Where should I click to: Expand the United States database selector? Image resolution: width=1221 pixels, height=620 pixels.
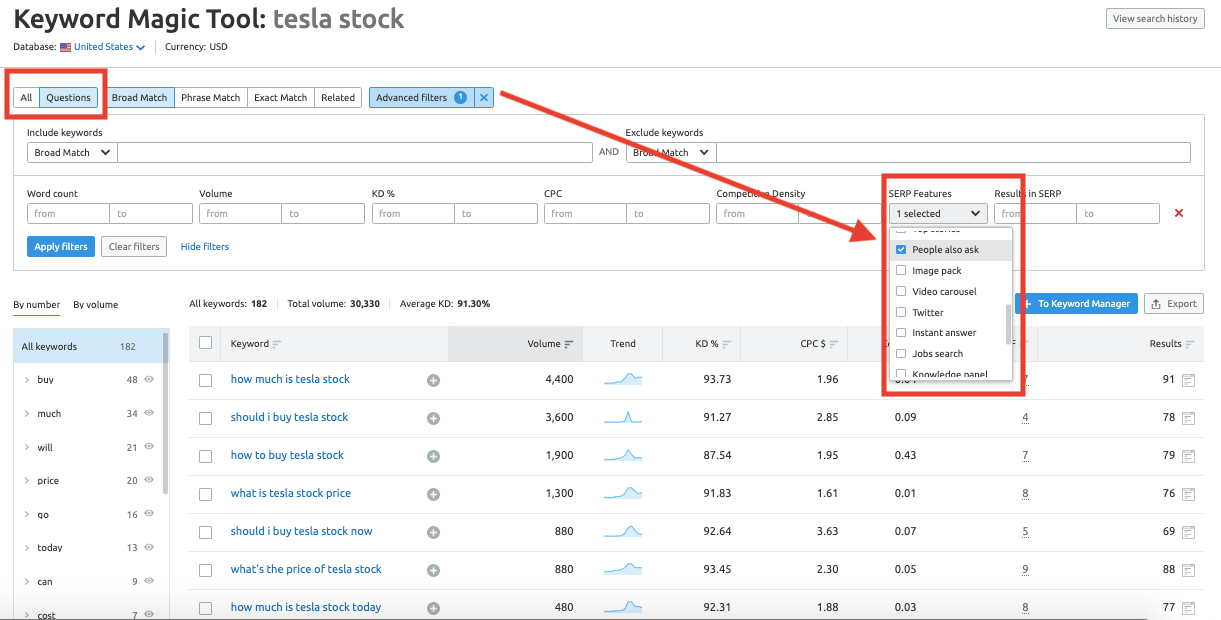(x=140, y=45)
